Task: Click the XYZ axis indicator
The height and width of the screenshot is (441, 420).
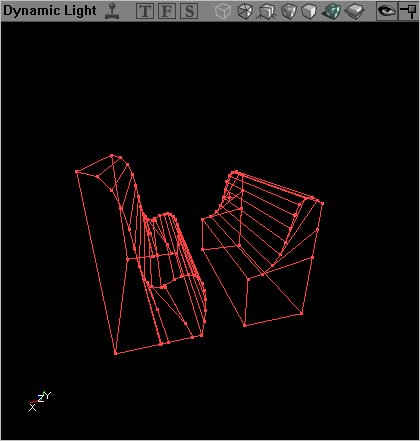Action: pyautogui.click(x=40, y=401)
